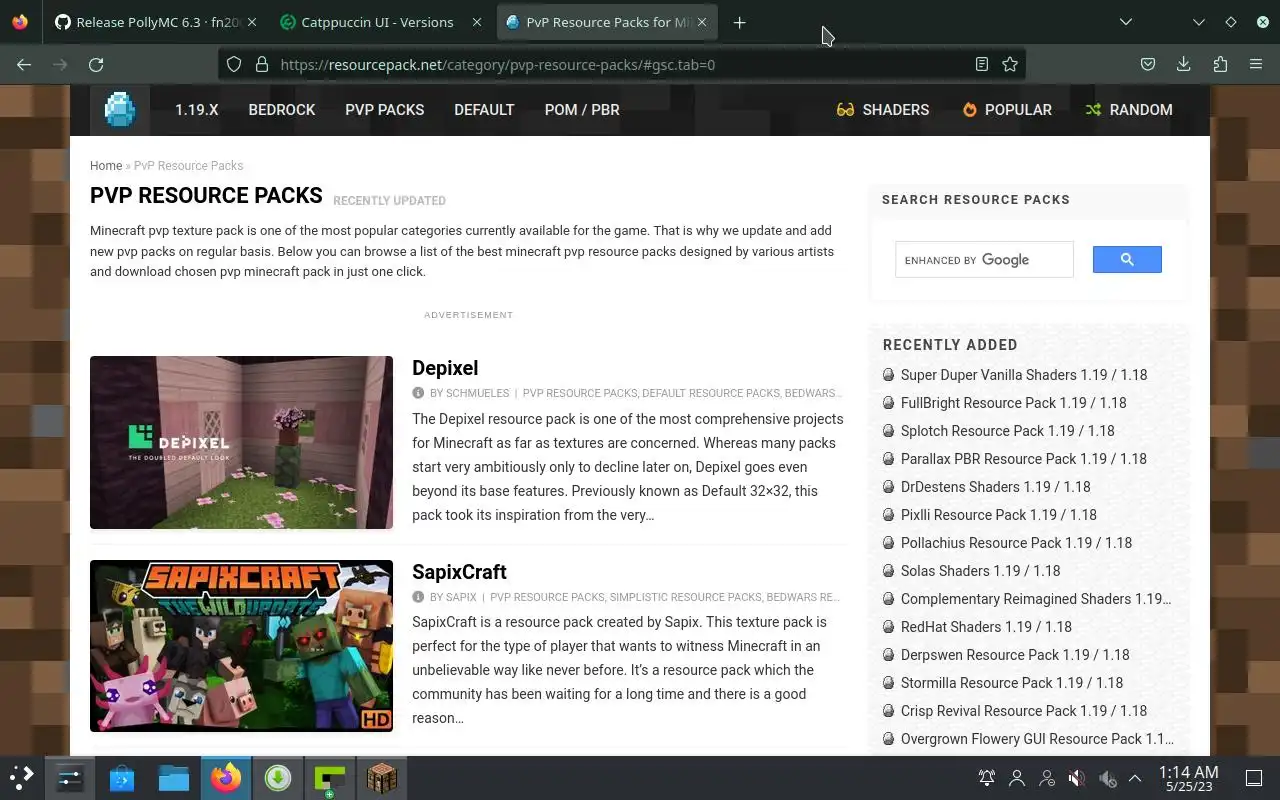Screen dimensions: 1280x800
Task: Select the PvP Resource Packs tab
Action: [x=607, y=22]
